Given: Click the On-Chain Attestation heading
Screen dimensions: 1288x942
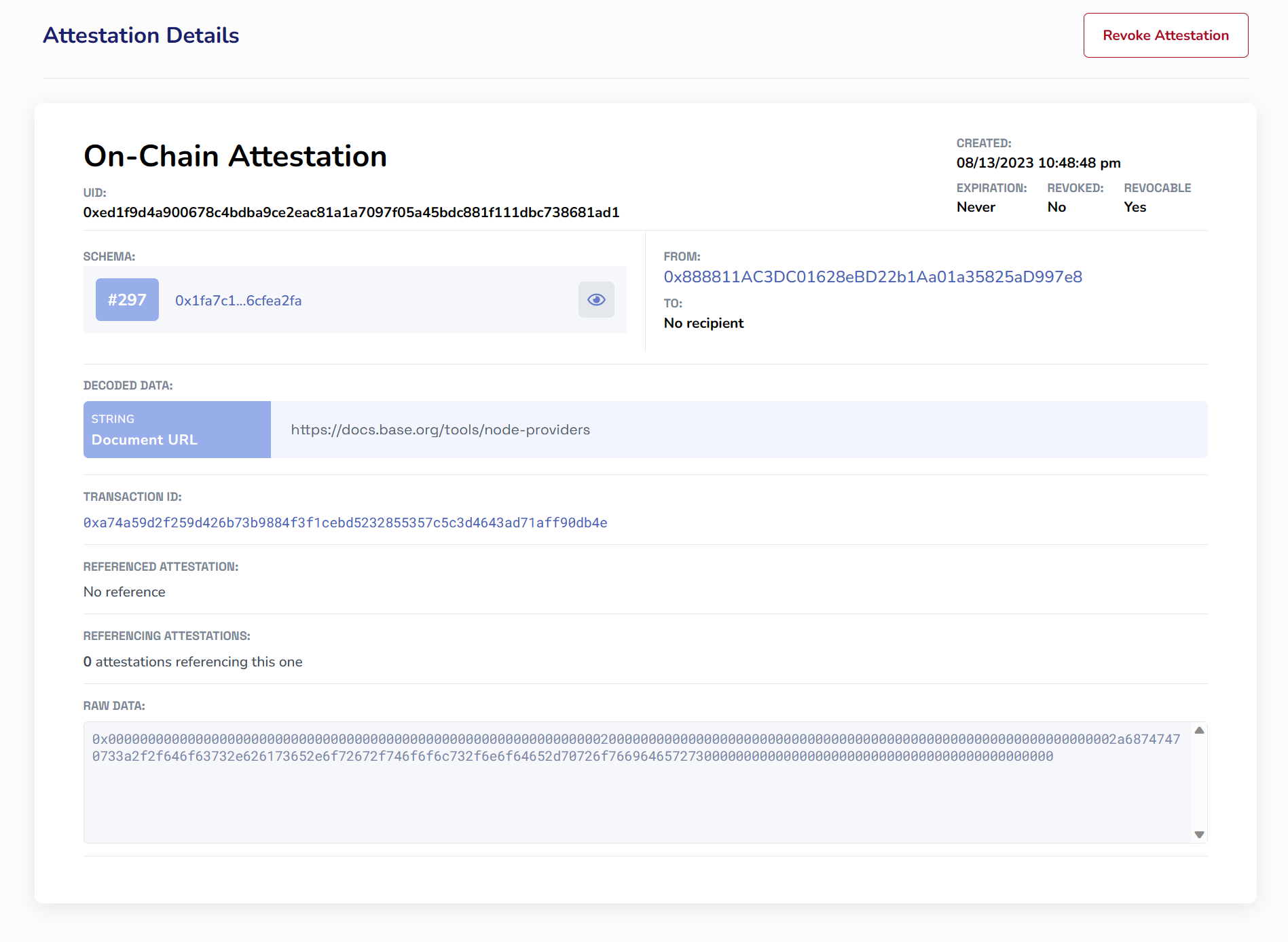Looking at the screenshot, I should pos(235,156).
